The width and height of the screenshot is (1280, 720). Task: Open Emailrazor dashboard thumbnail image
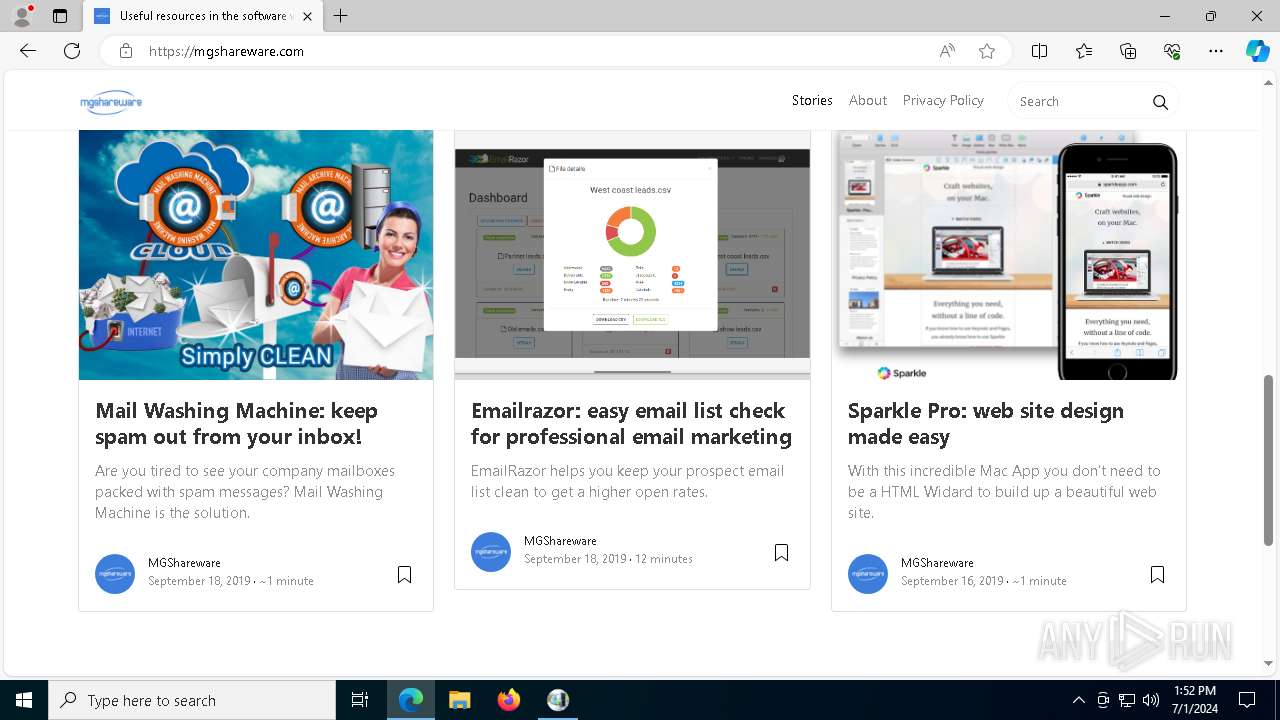(x=632, y=255)
